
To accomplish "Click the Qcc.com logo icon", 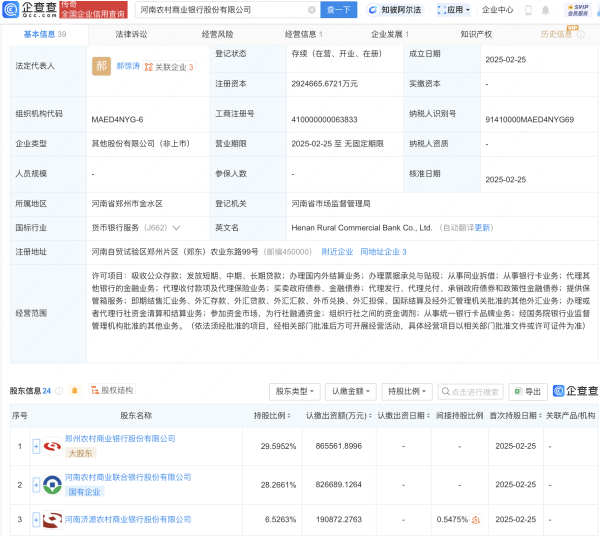I will point(10,10).
